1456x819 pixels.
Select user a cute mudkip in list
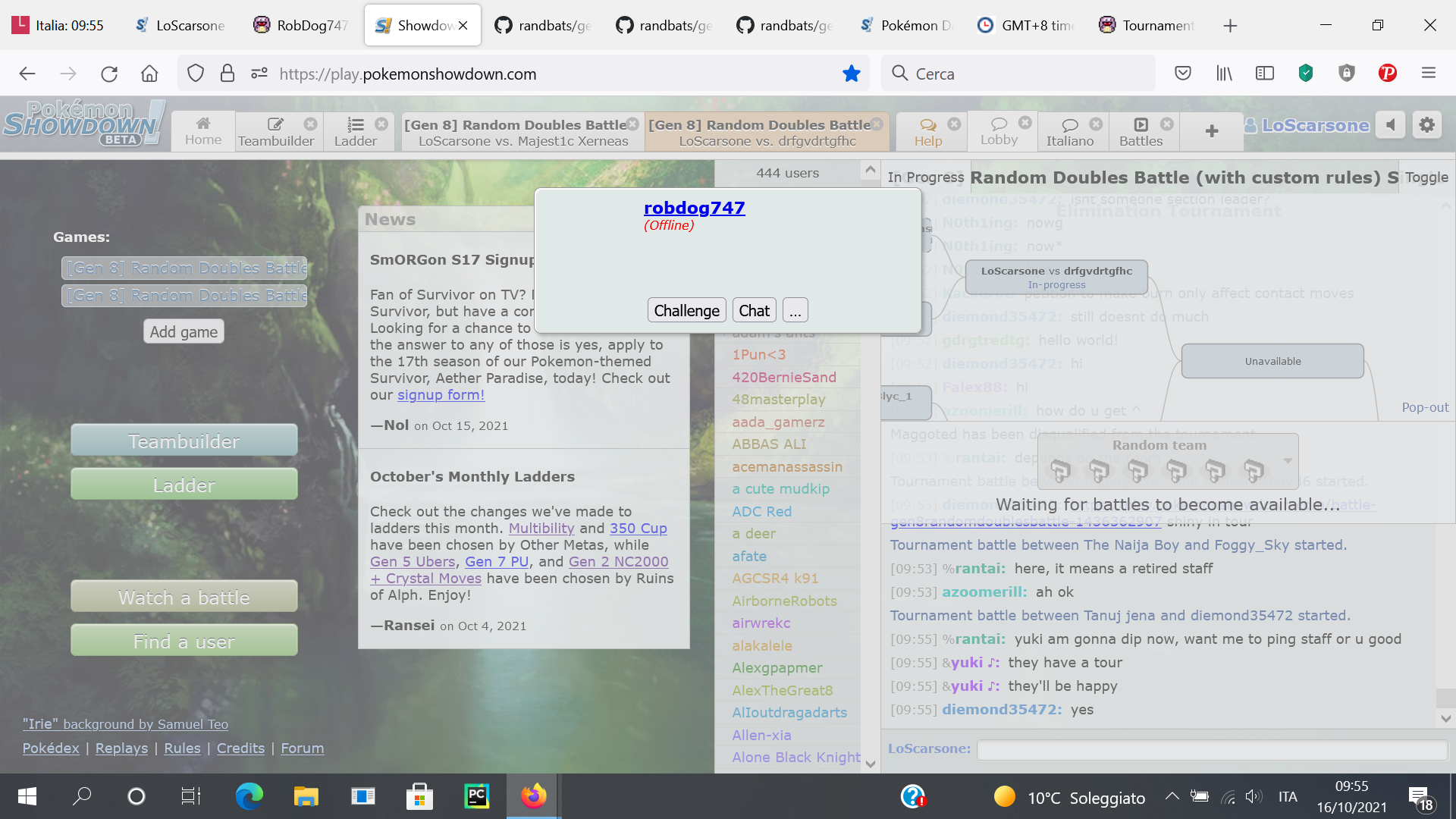[780, 488]
